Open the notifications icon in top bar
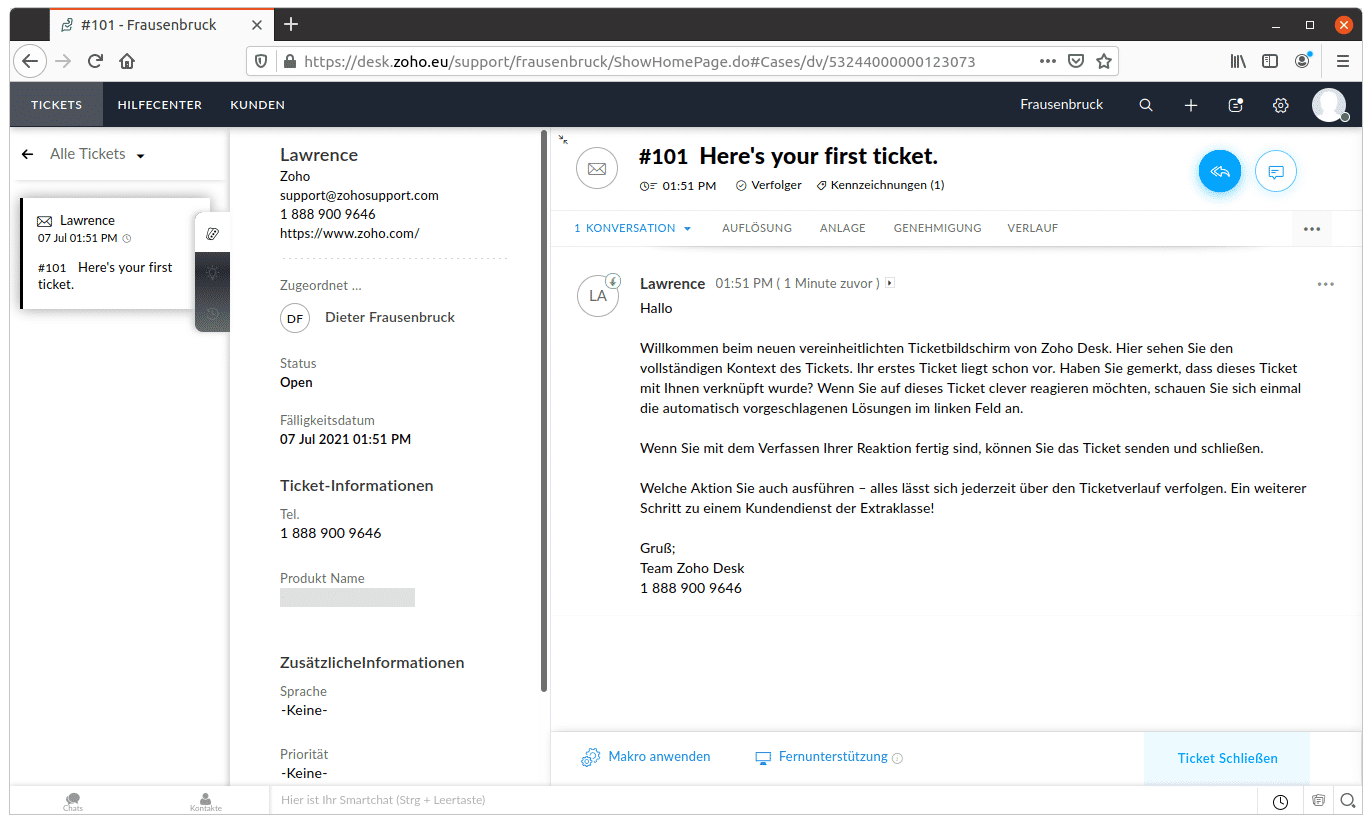This screenshot has width=1372, height=824. click(1236, 105)
